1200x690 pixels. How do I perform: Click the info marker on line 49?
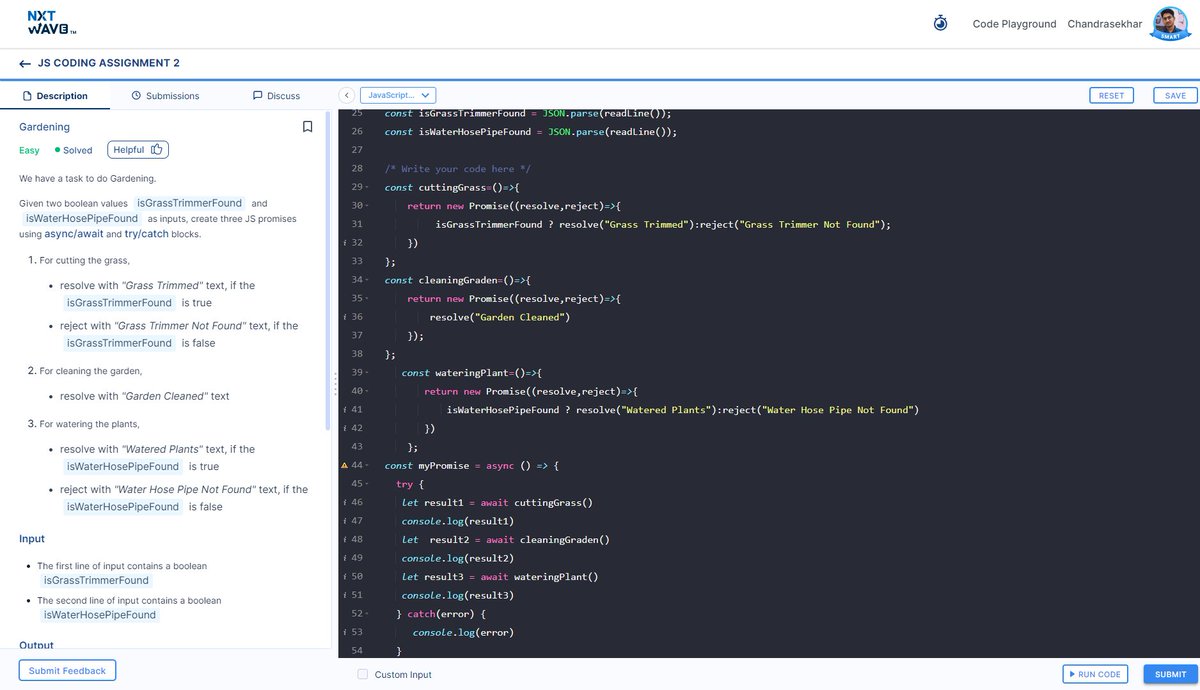click(x=345, y=558)
